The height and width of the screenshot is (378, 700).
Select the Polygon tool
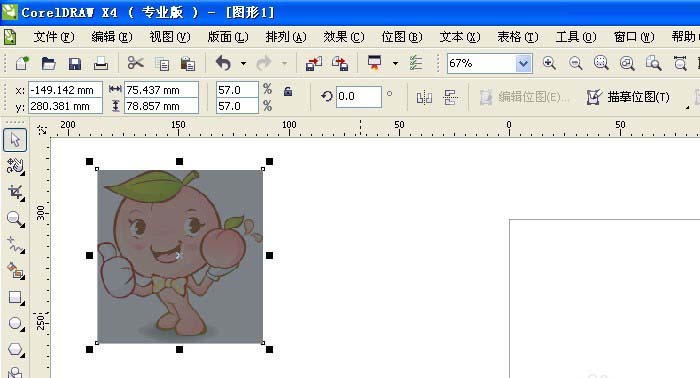(15, 349)
